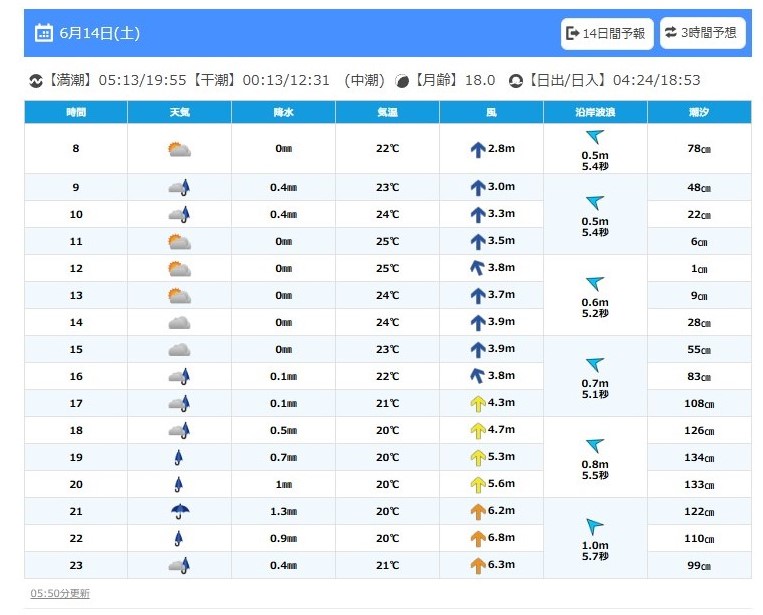The height and width of the screenshot is (615, 763).
Task: Click the 6月14日(土) date heading
Action: (x=100, y=33)
